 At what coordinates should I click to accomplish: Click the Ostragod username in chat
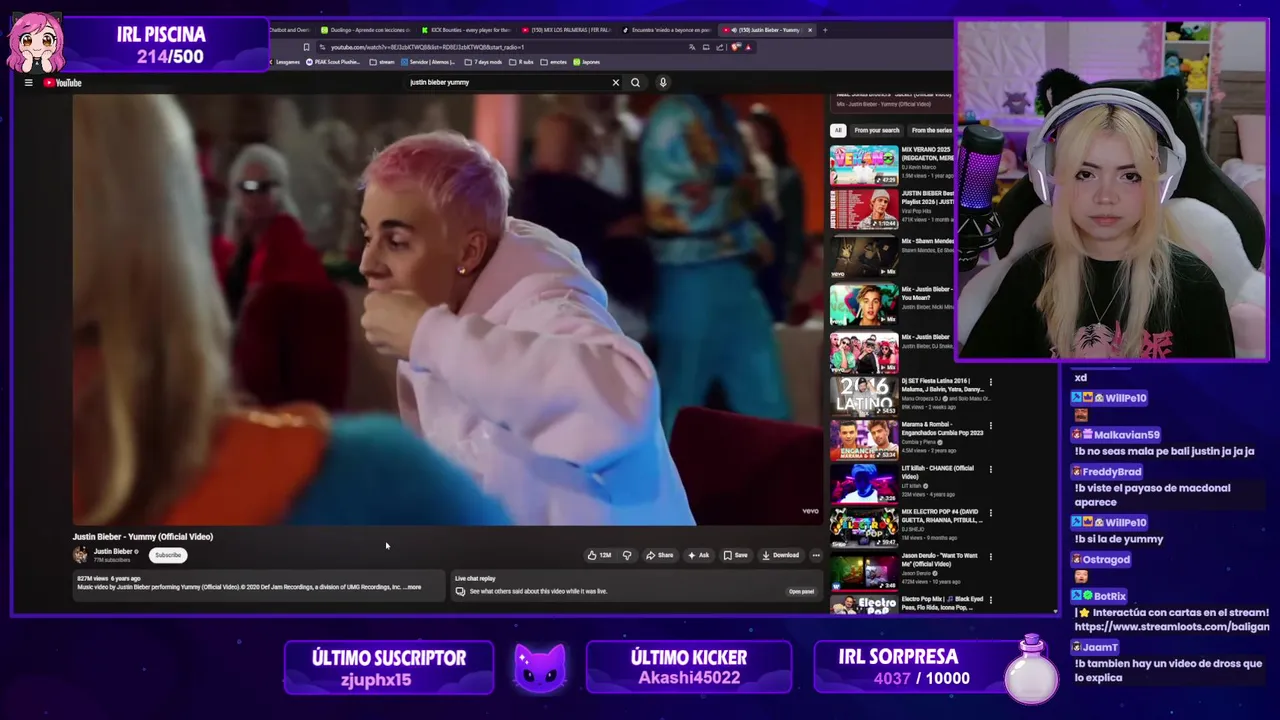1106,560
